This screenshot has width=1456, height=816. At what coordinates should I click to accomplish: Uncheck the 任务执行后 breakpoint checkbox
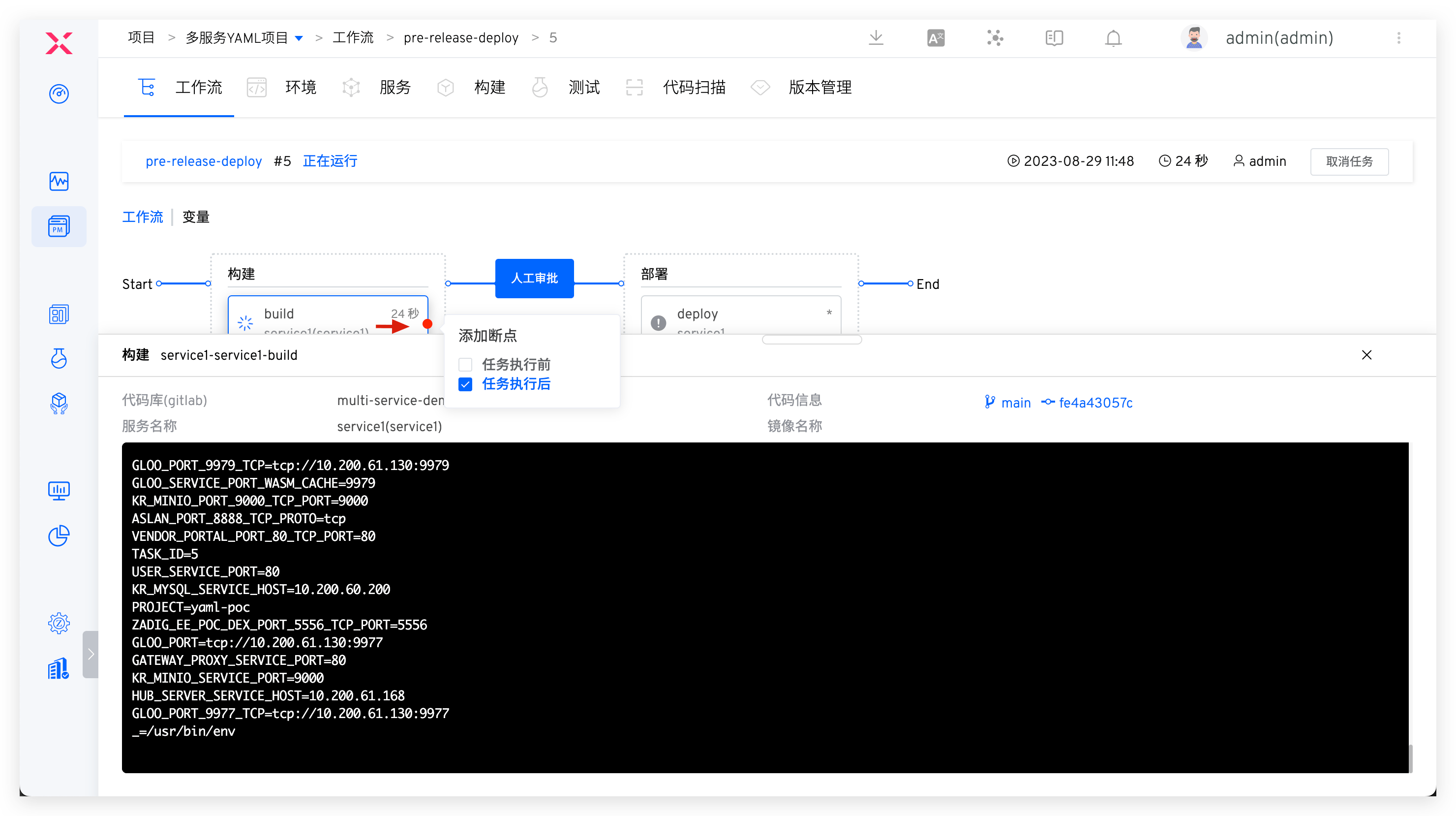pyautogui.click(x=465, y=384)
